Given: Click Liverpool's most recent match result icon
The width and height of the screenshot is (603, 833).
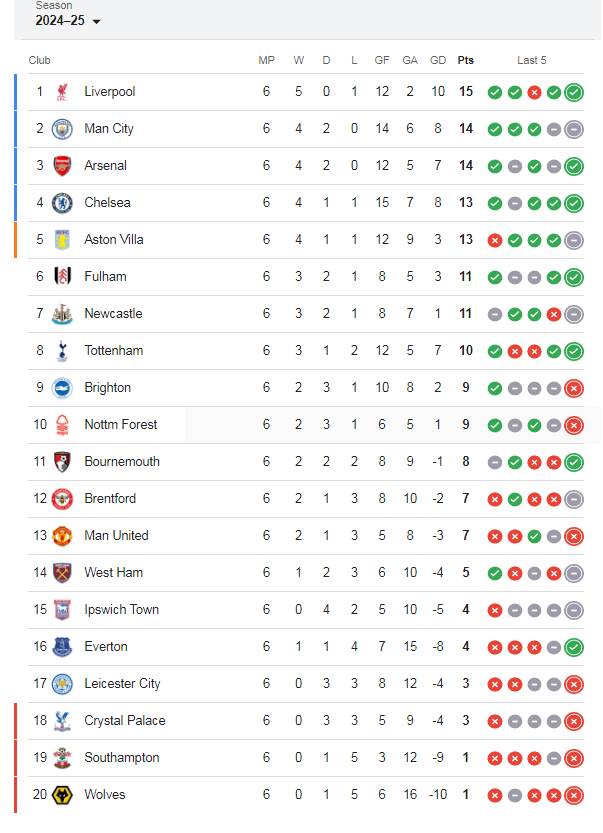Looking at the screenshot, I should 574,92.
